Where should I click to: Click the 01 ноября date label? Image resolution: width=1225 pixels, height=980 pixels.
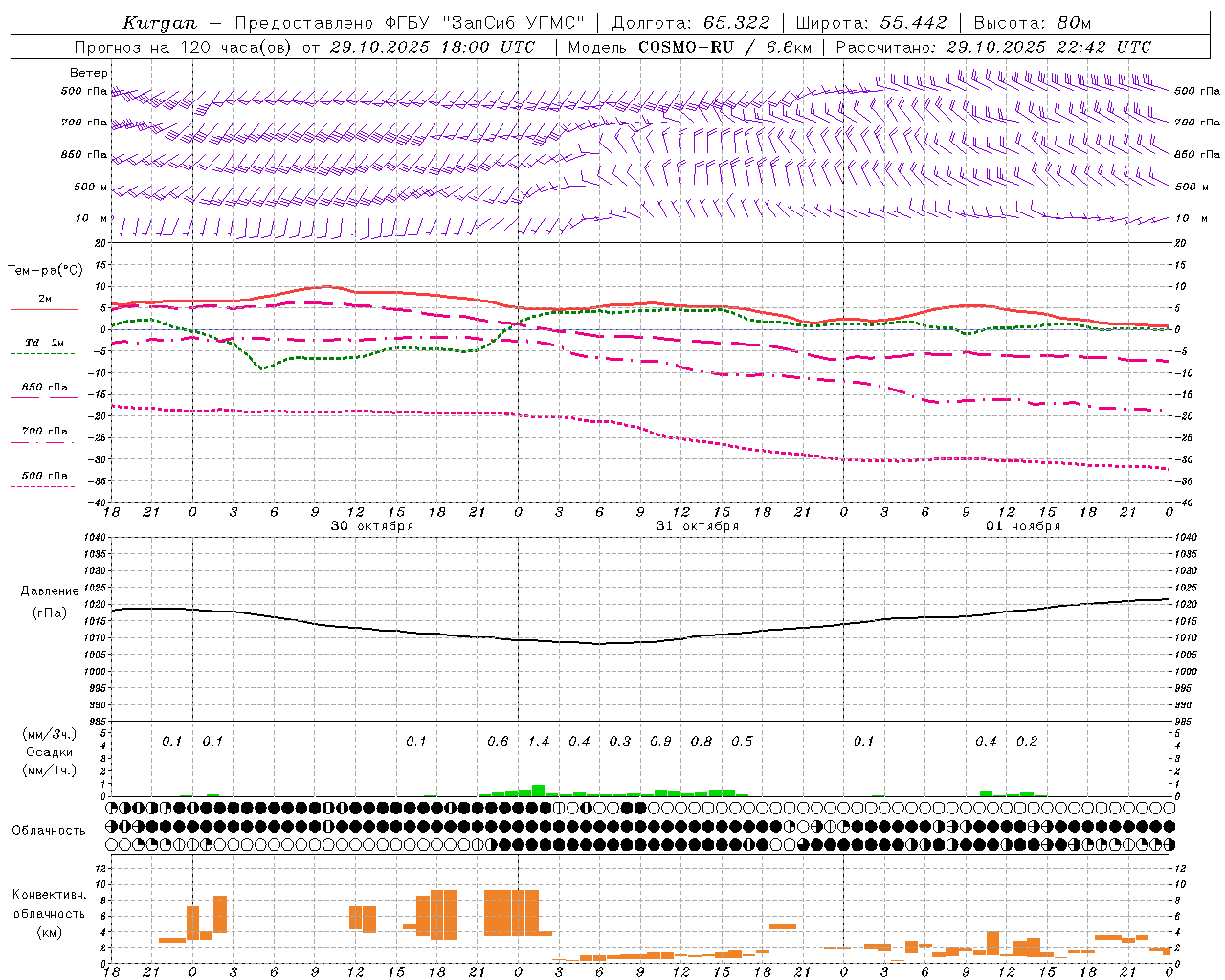pyautogui.click(x=1023, y=526)
